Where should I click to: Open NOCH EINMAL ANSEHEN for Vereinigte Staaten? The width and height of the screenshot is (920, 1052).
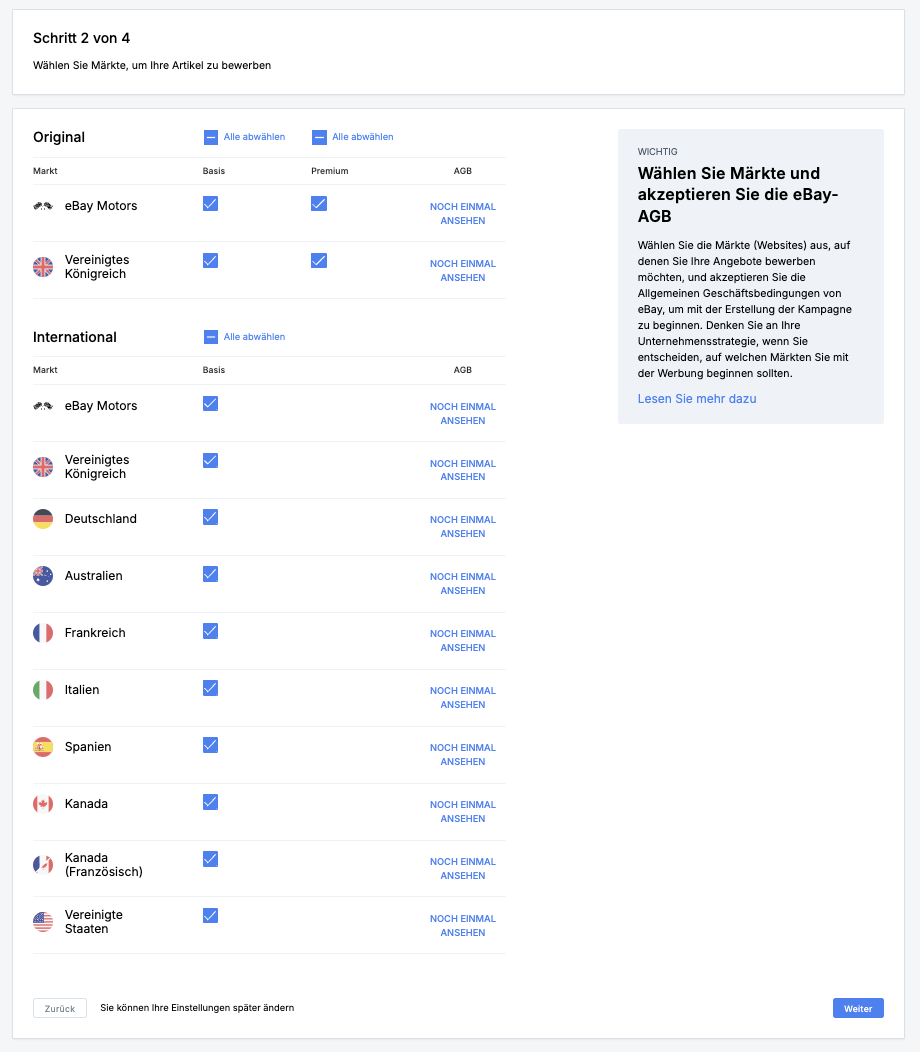pos(463,926)
